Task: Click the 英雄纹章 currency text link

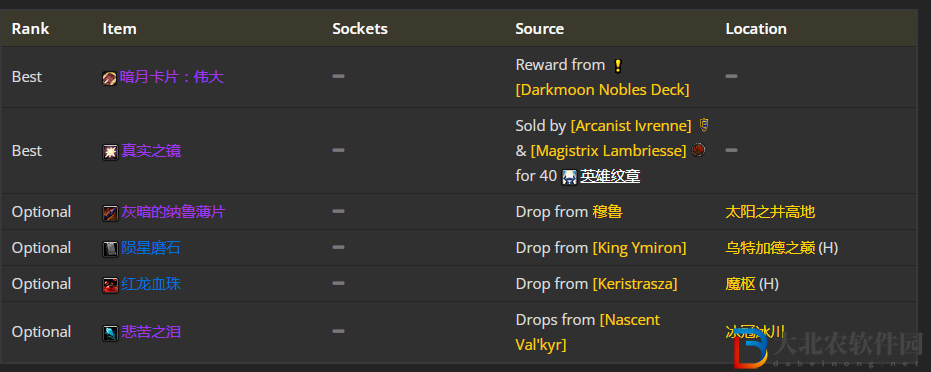Action: point(610,176)
